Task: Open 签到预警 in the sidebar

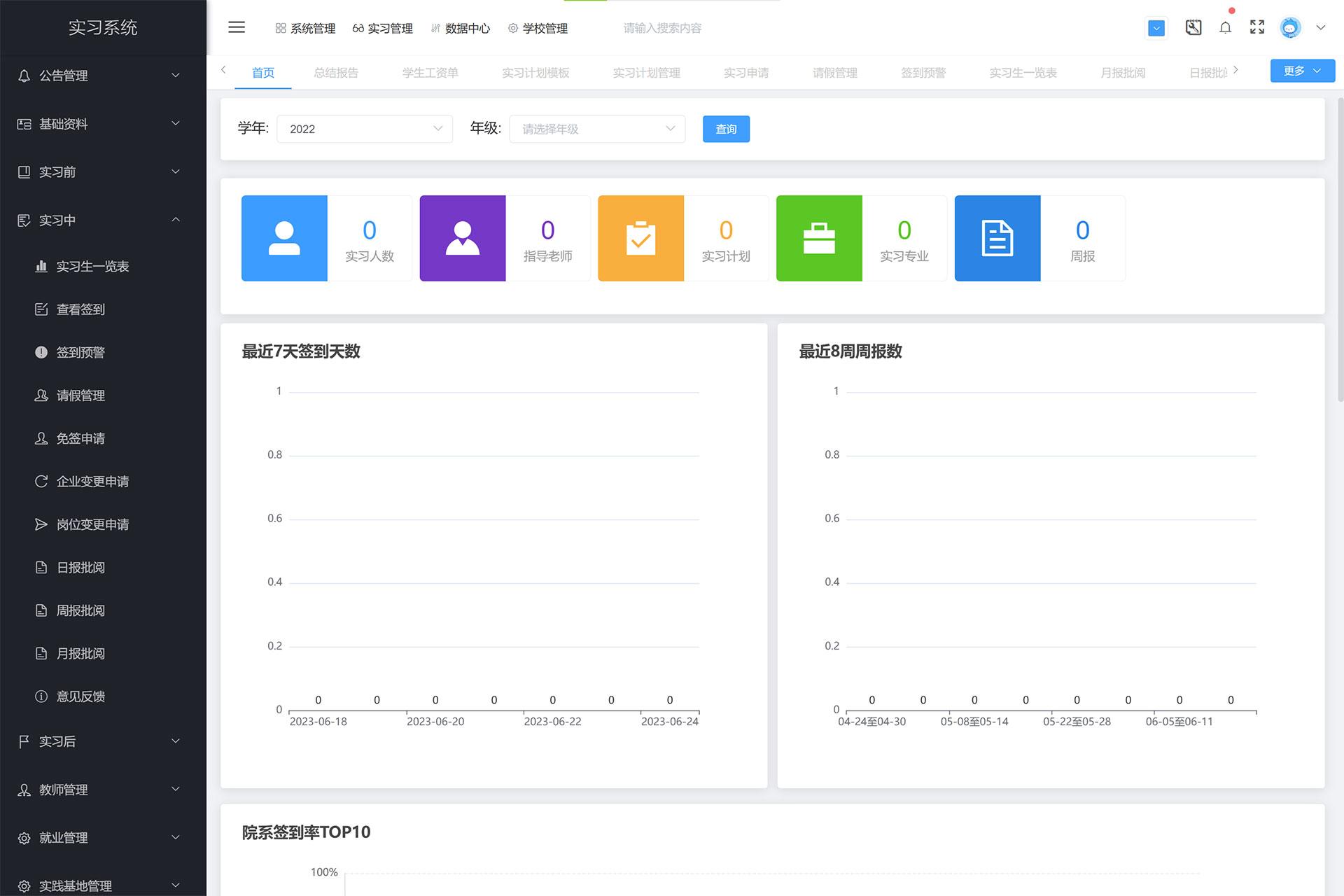Action: (103, 352)
